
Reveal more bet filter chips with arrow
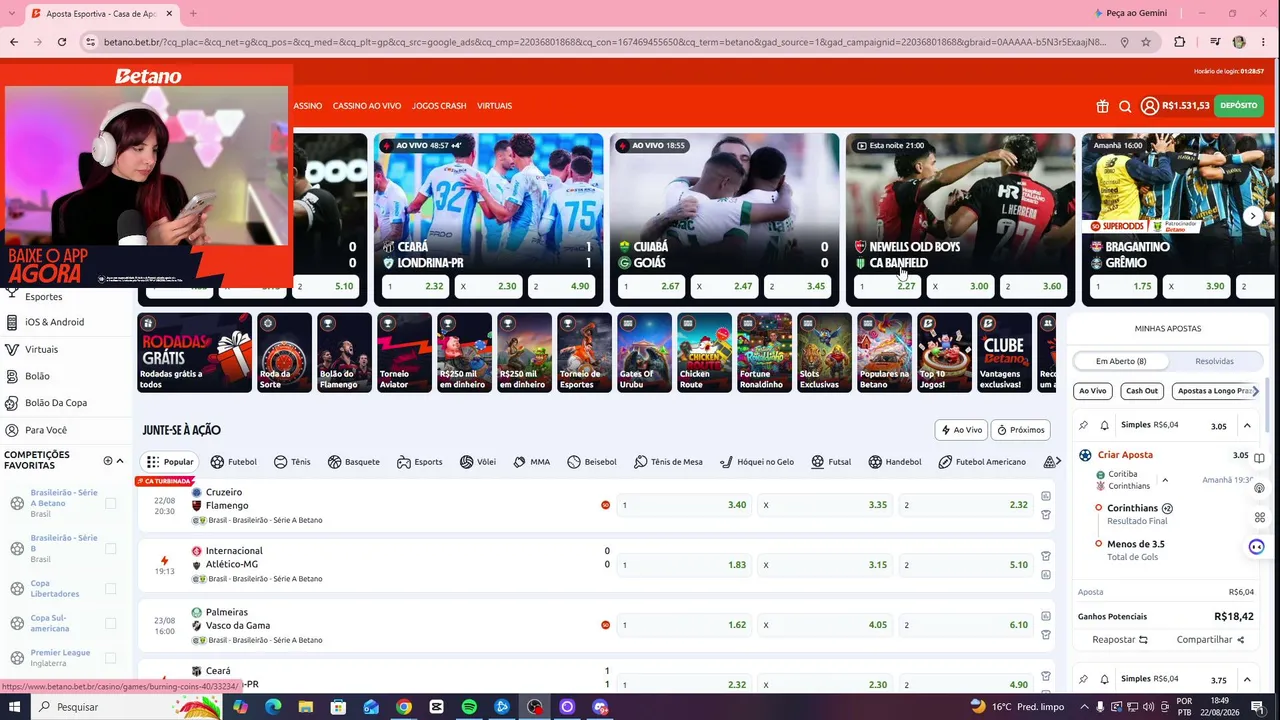[x=1256, y=391]
